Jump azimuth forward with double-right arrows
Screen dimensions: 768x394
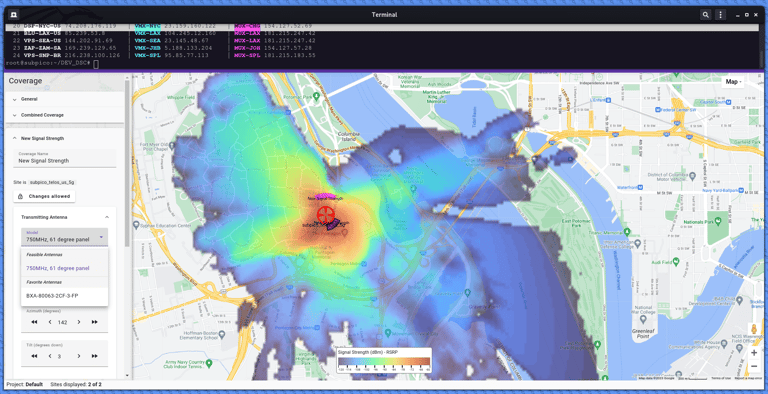[95, 322]
